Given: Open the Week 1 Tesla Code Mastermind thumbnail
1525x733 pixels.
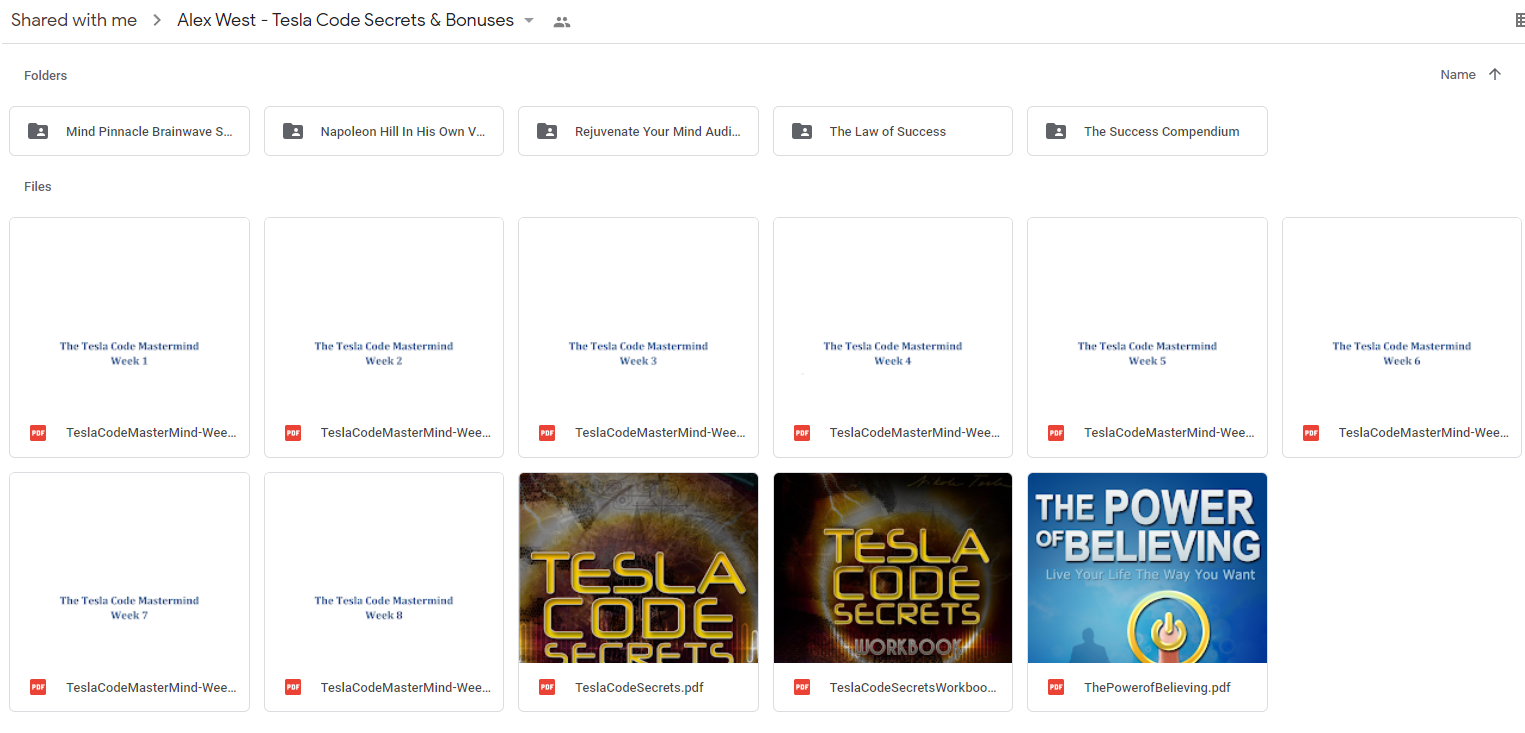Looking at the screenshot, I should point(129,313).
